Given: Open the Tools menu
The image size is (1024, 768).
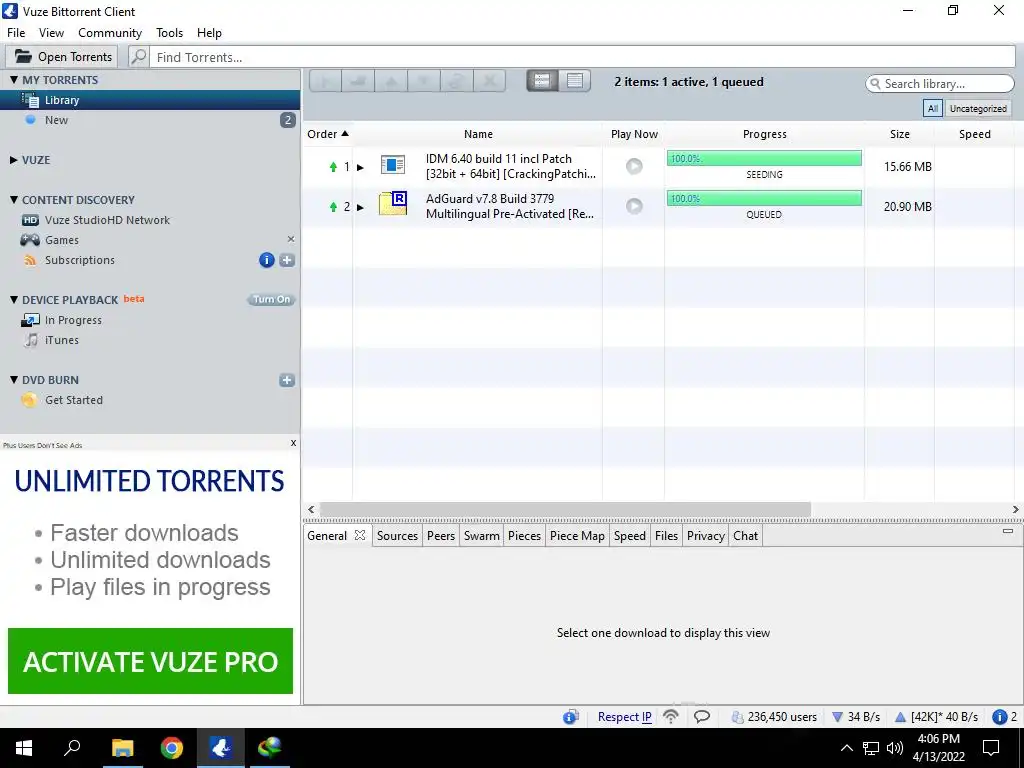Looking at the screenshot, I should pyautogui.click(x=169, y=33).
